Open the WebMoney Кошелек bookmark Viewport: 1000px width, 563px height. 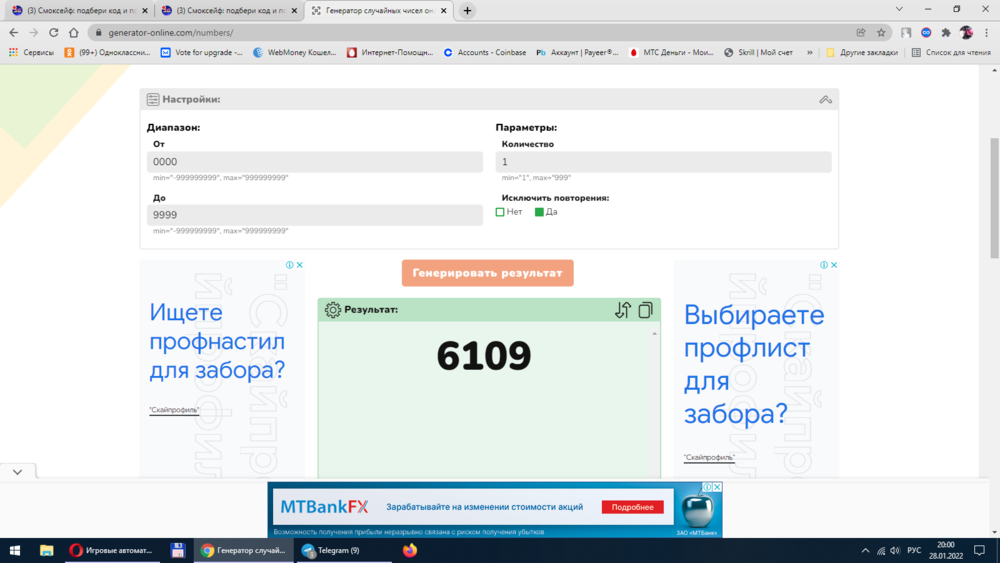295,52
